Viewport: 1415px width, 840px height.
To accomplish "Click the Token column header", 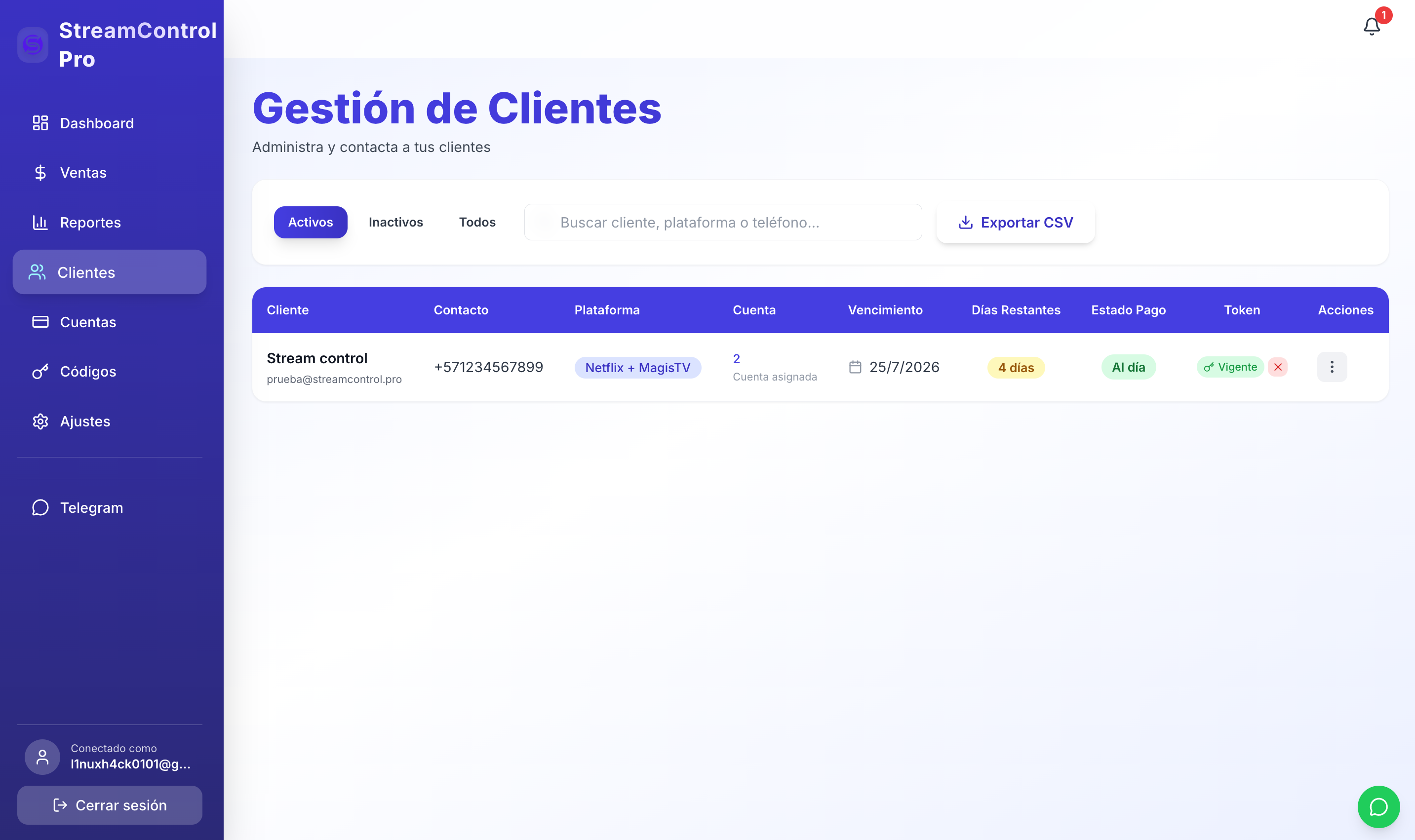I will [x=1242, y=310].
